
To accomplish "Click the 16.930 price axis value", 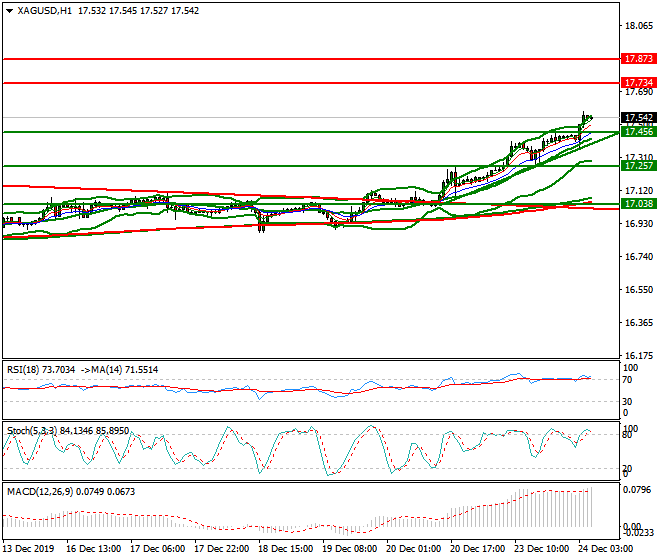I will point(639,224).
